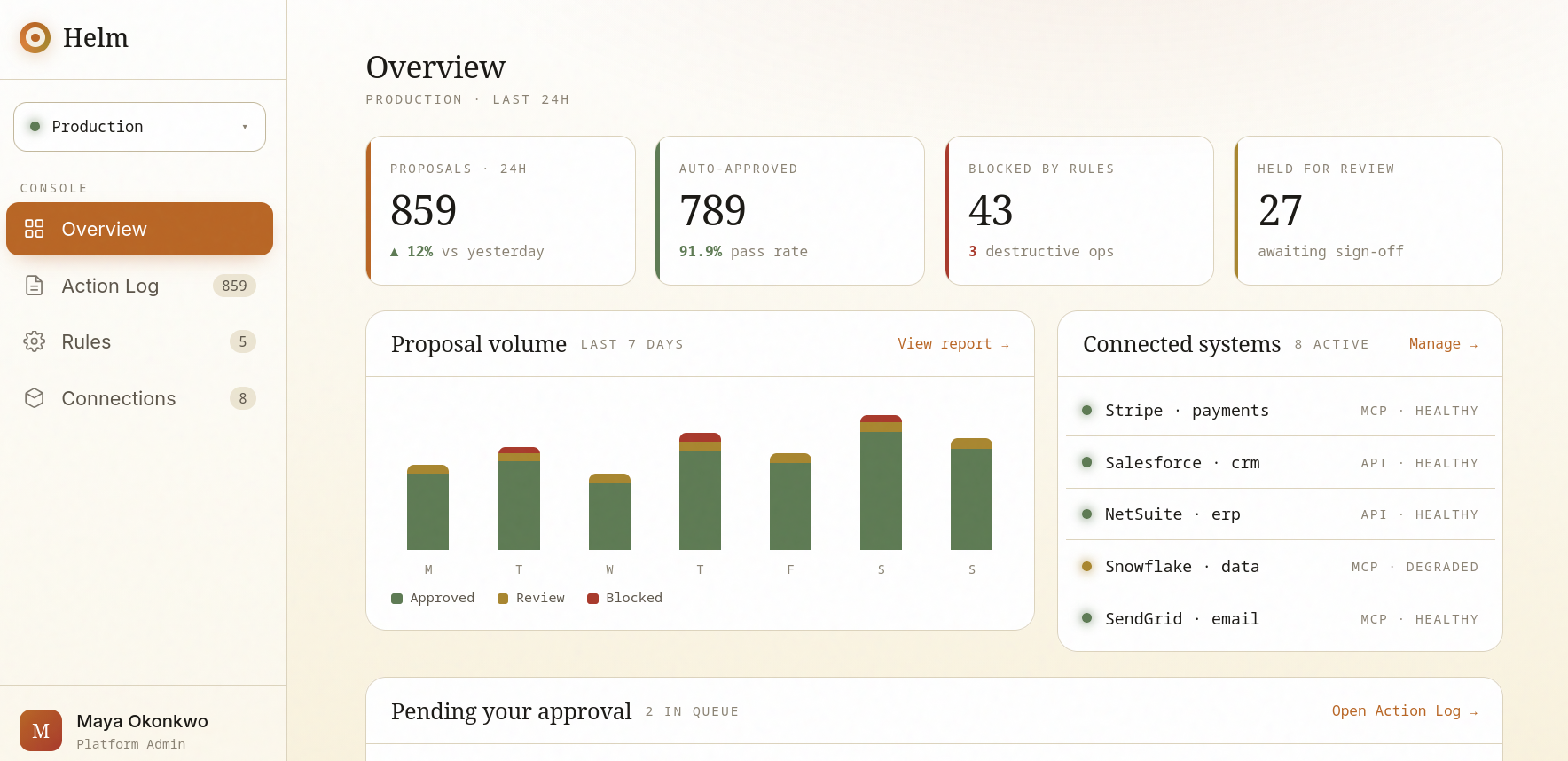Select the Salesforce crm system row

pyautogui.click(x=1280, y=463)
